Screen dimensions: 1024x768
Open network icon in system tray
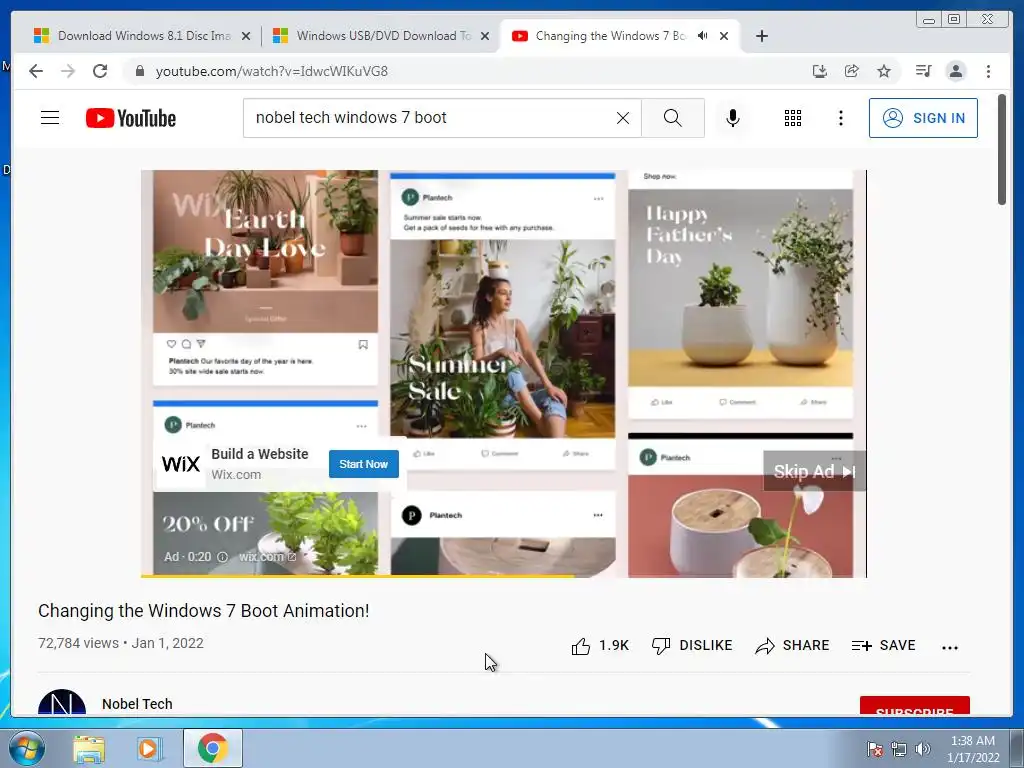(899, 749)
